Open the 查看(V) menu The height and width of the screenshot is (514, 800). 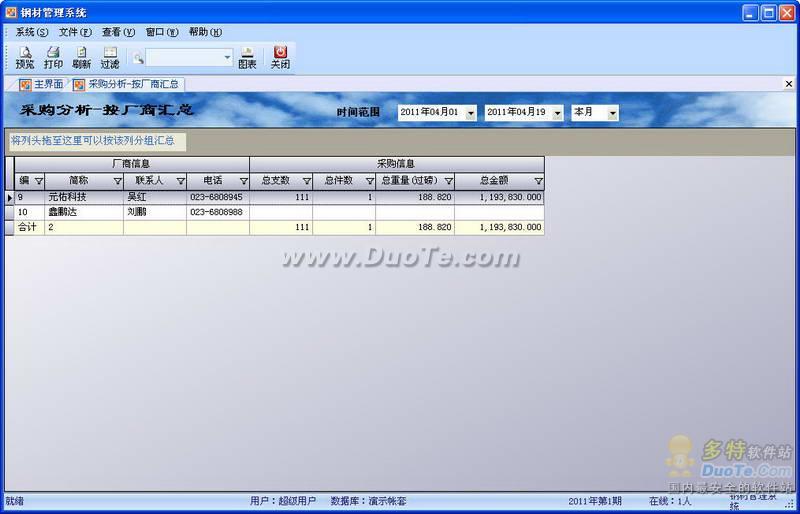click(117, 32)
